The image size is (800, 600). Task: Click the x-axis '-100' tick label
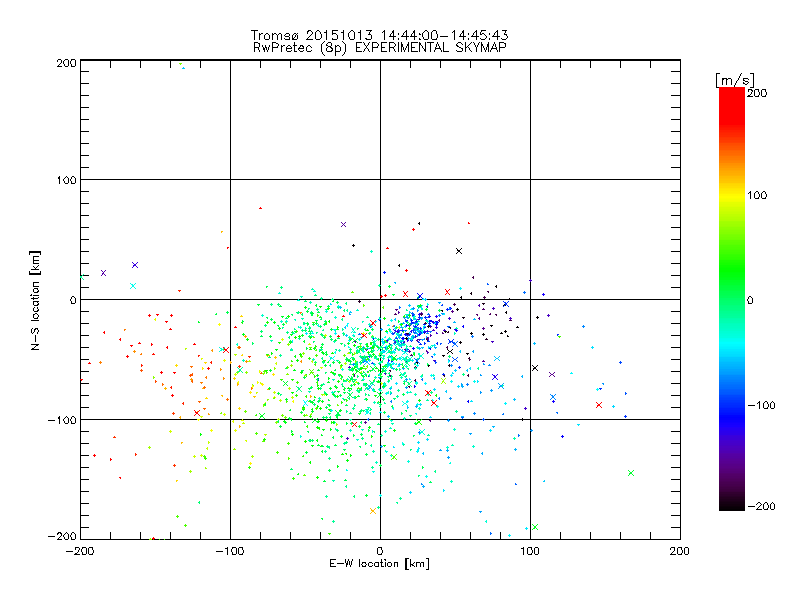pos(230,551)
